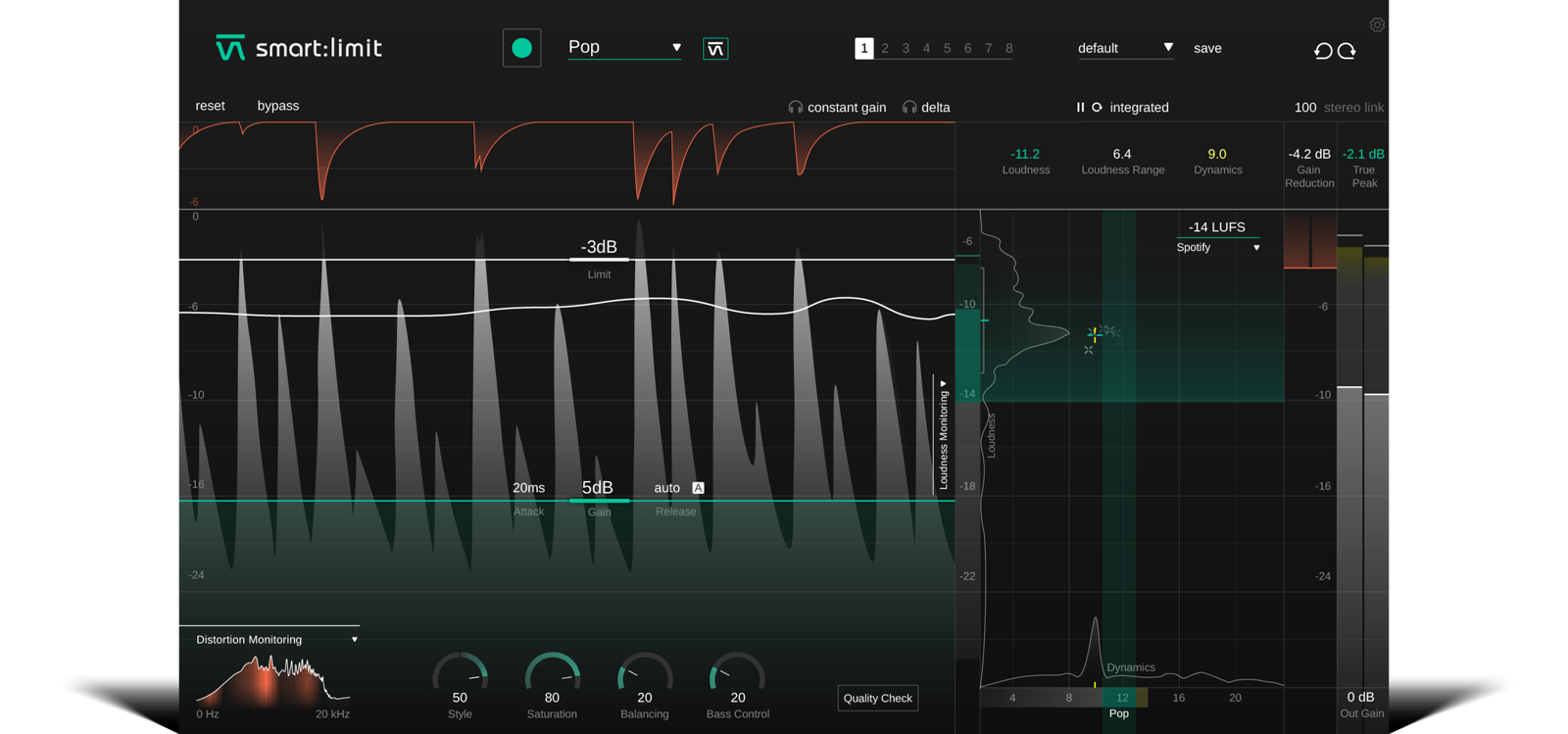Click the undo arrow icon
This screenshot has height=734, width=1568.
pyautogui.click(x=1323, y=51)
